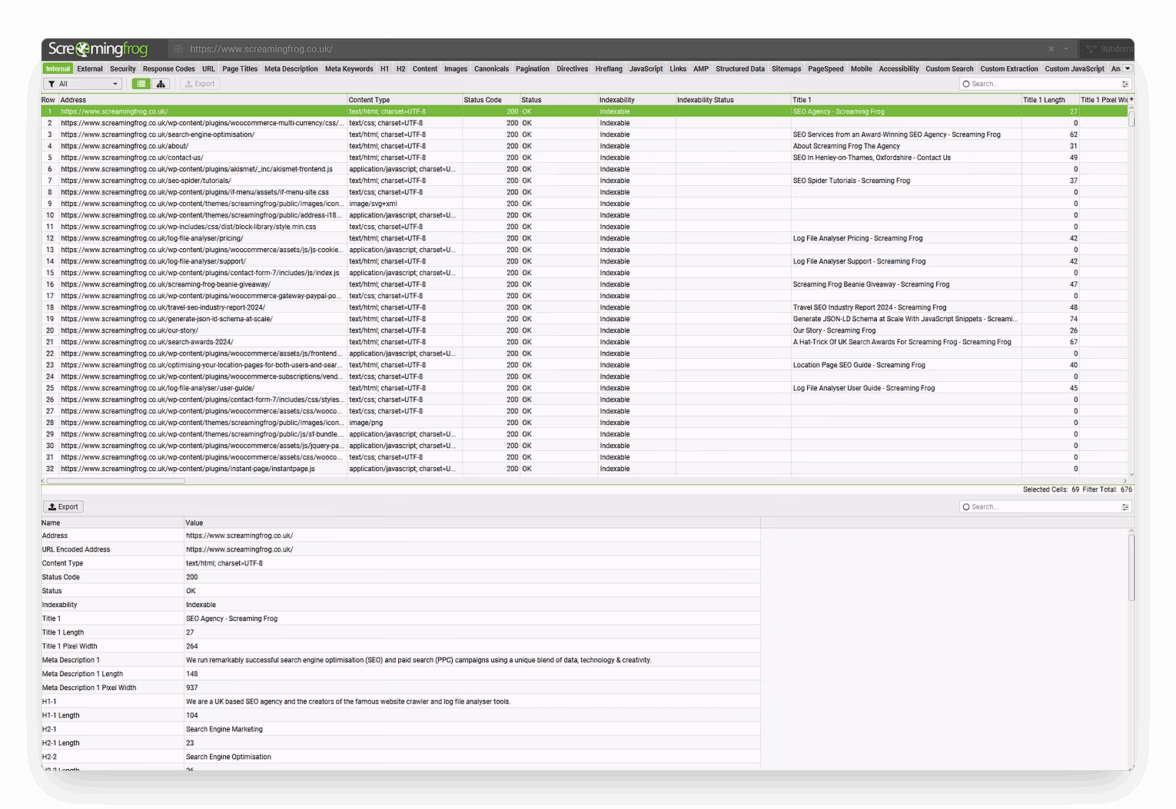The width and height of the screenshot is (1176, 809).
Task: Select the /about/ address row
Action: pos(586,146)
